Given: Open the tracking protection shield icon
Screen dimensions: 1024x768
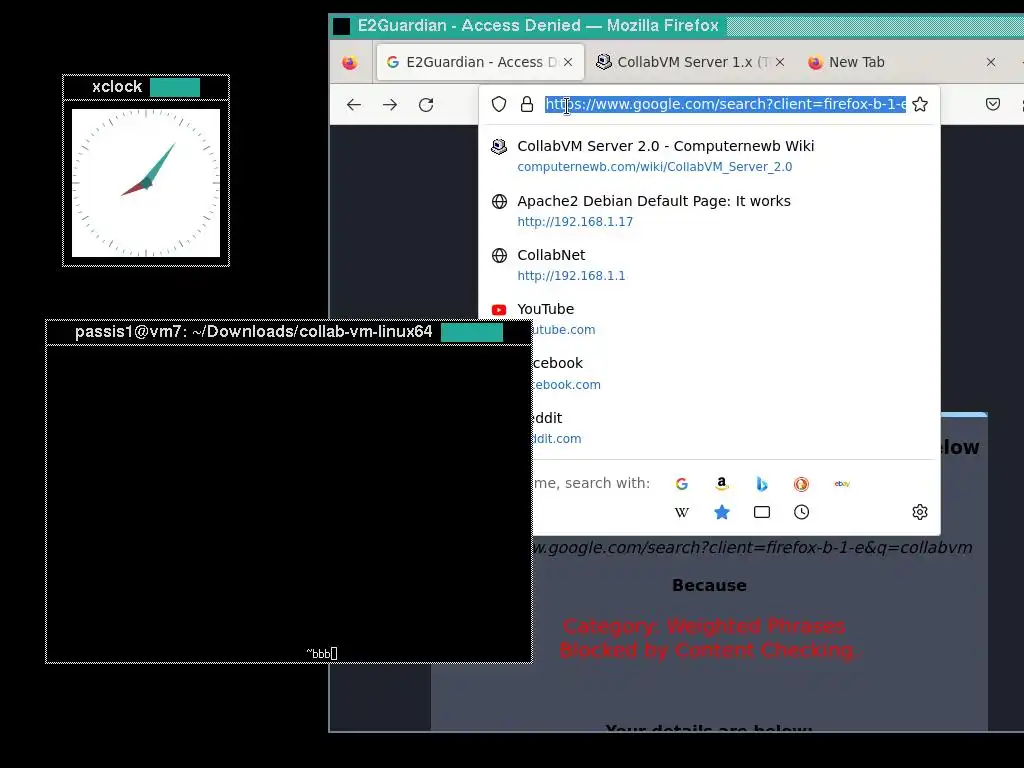Looking at the screenshot, I should tap(499, 104).
